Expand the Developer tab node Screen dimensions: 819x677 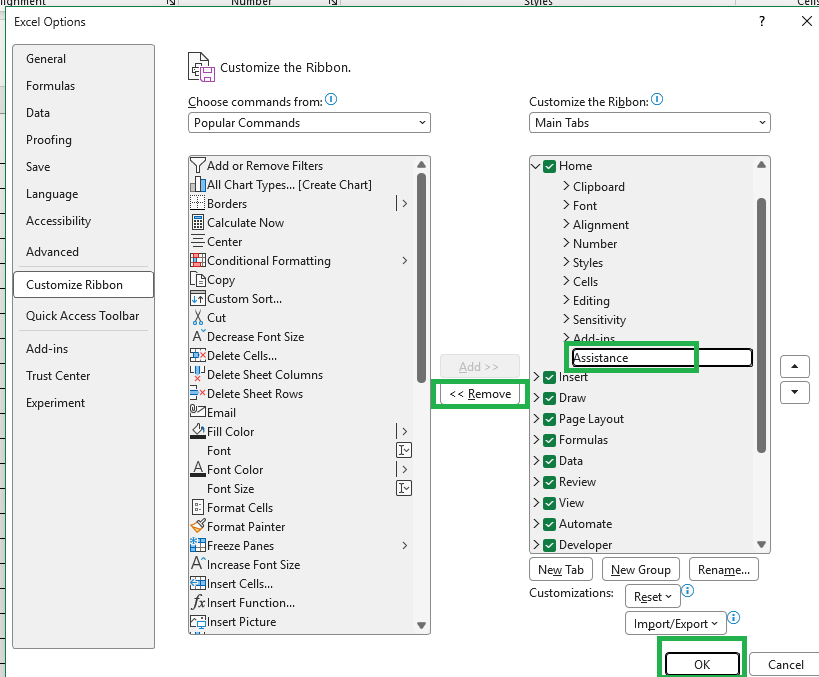[536, 544]
